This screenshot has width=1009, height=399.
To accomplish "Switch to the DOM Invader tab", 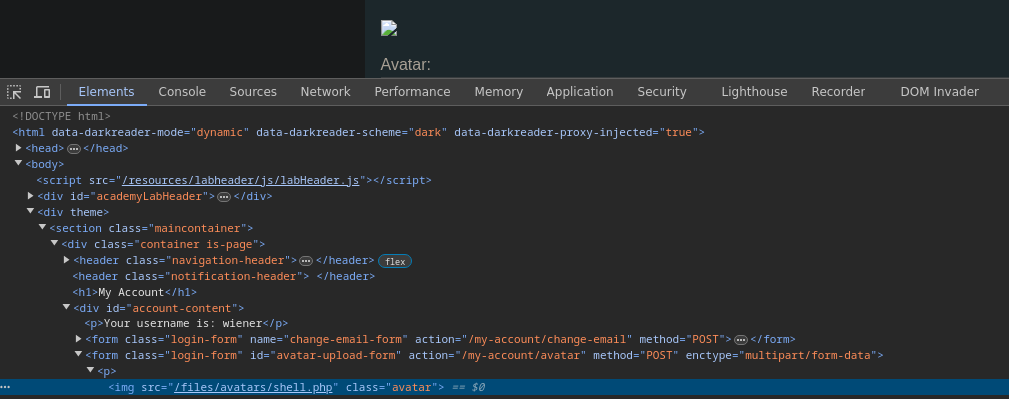I will click(x=940, y=92).
